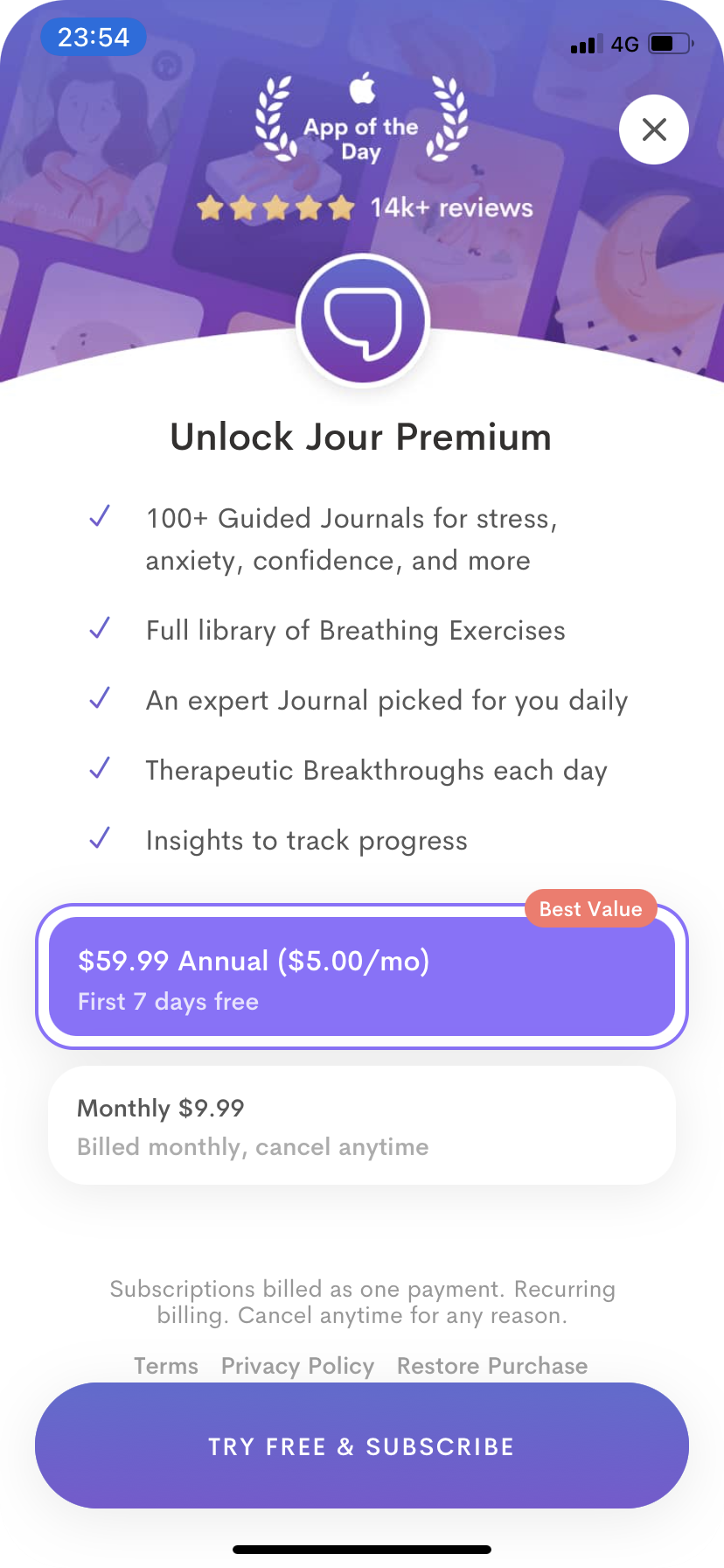The image size is (724, 1568).
Task: Tap the 23:54 clock in status bar
Action: [94, 38]
